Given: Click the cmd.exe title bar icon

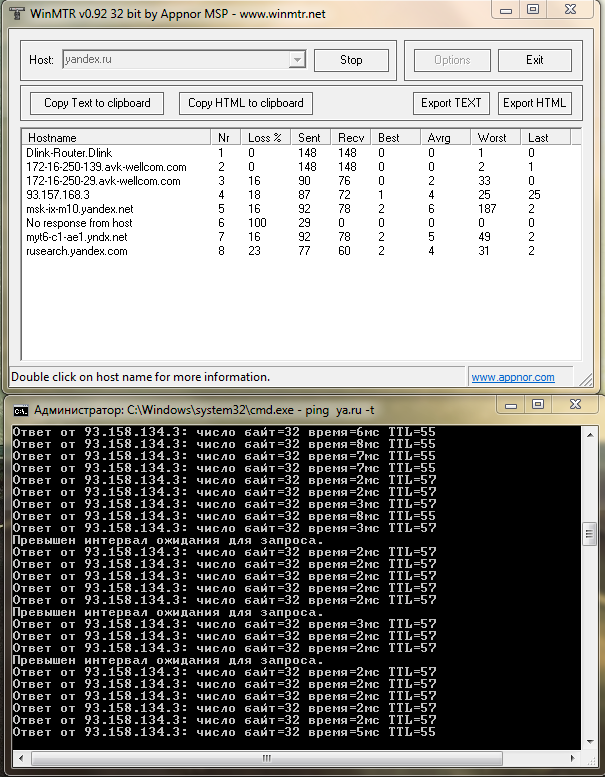Looking at the screenshot, I should [x=20, y=410].
